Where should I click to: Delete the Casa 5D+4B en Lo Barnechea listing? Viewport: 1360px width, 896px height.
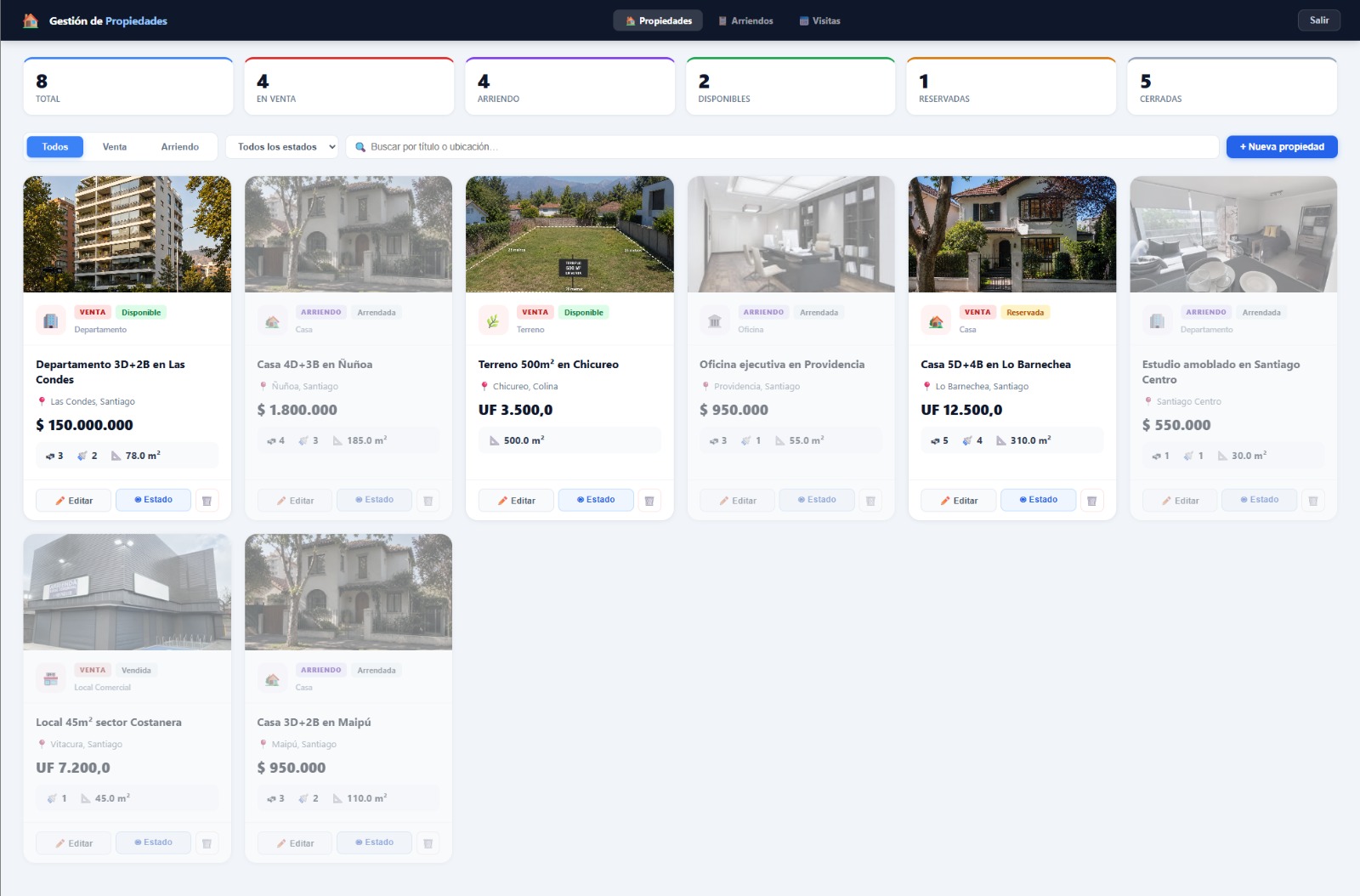(x=1092, y=501)
